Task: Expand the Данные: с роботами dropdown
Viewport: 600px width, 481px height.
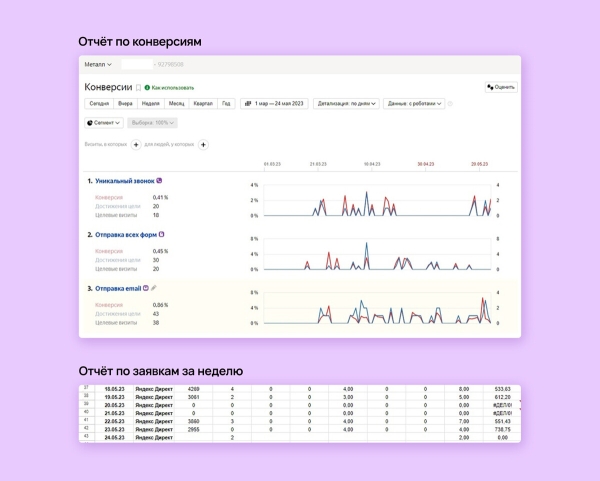Action: coord(413,103)
